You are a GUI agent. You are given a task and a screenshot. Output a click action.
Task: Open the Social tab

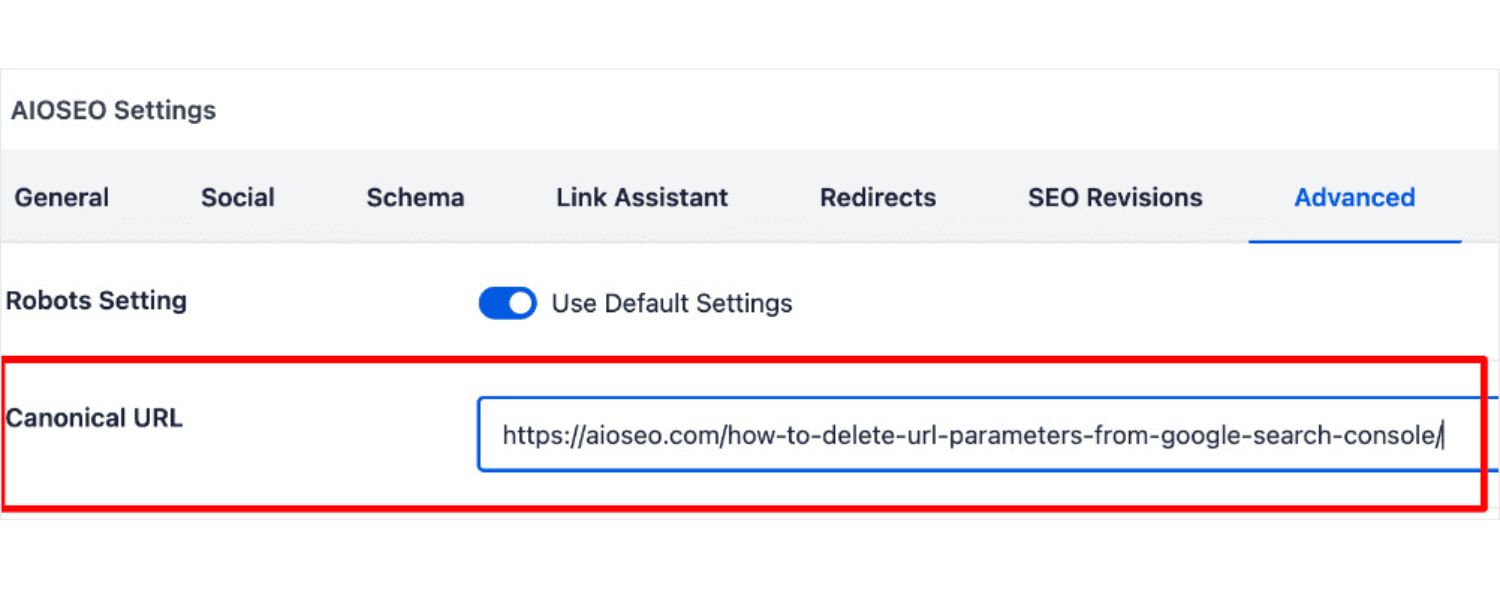pos(238,198)
